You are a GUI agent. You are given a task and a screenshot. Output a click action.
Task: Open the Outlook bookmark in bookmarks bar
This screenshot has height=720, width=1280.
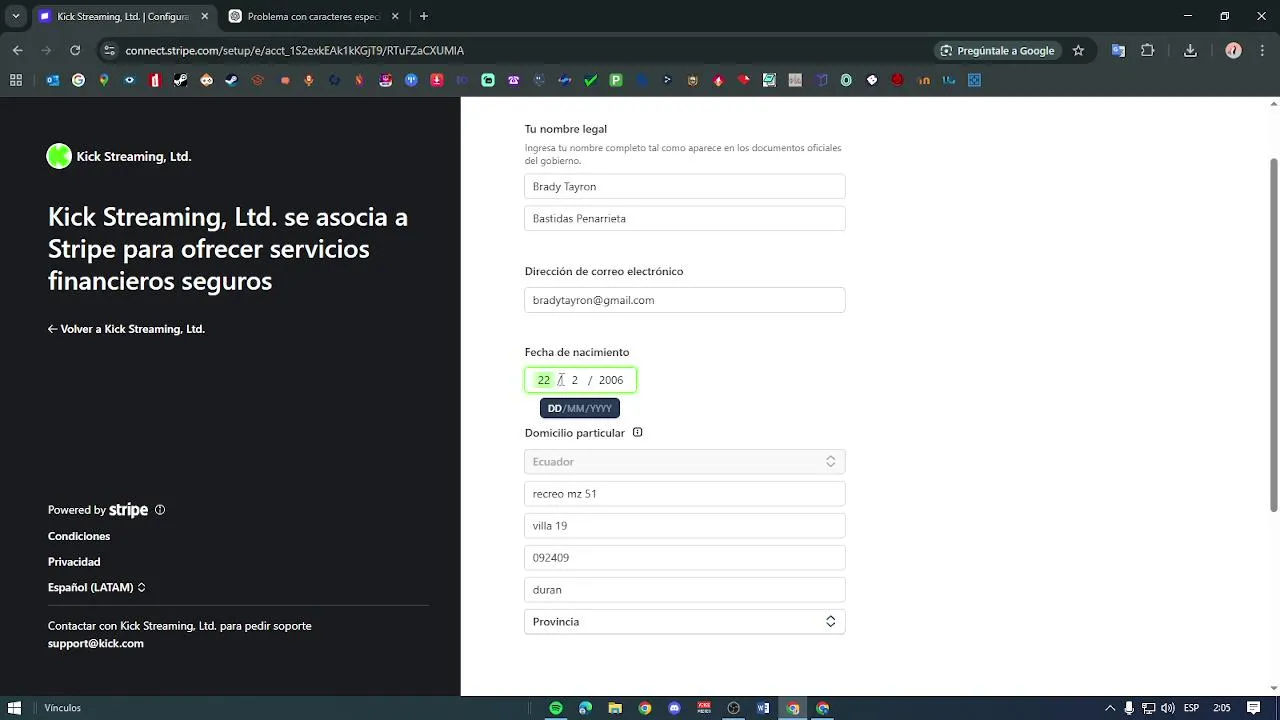pyautogui.click(x=53, y=80)
